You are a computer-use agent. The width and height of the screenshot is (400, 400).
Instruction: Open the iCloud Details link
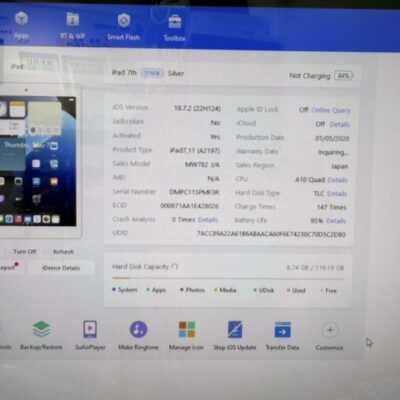(339, 124)
